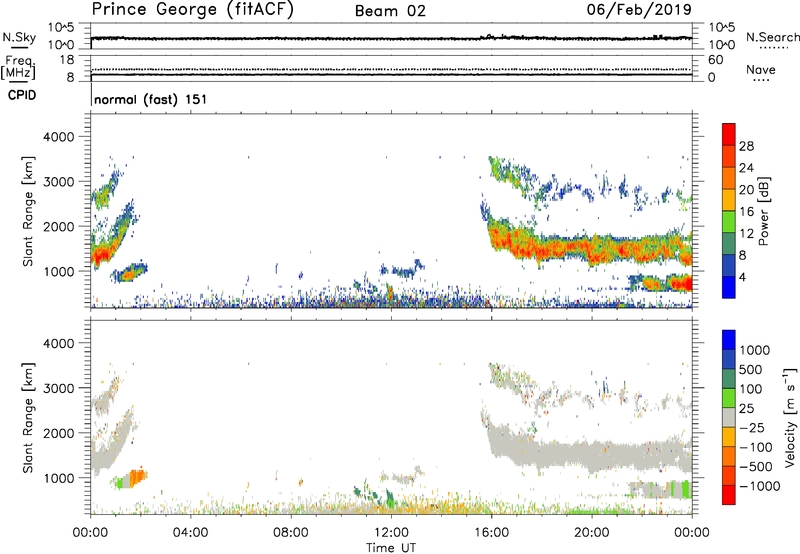Click the '28' tick on the Power scale

click(746, 146)
